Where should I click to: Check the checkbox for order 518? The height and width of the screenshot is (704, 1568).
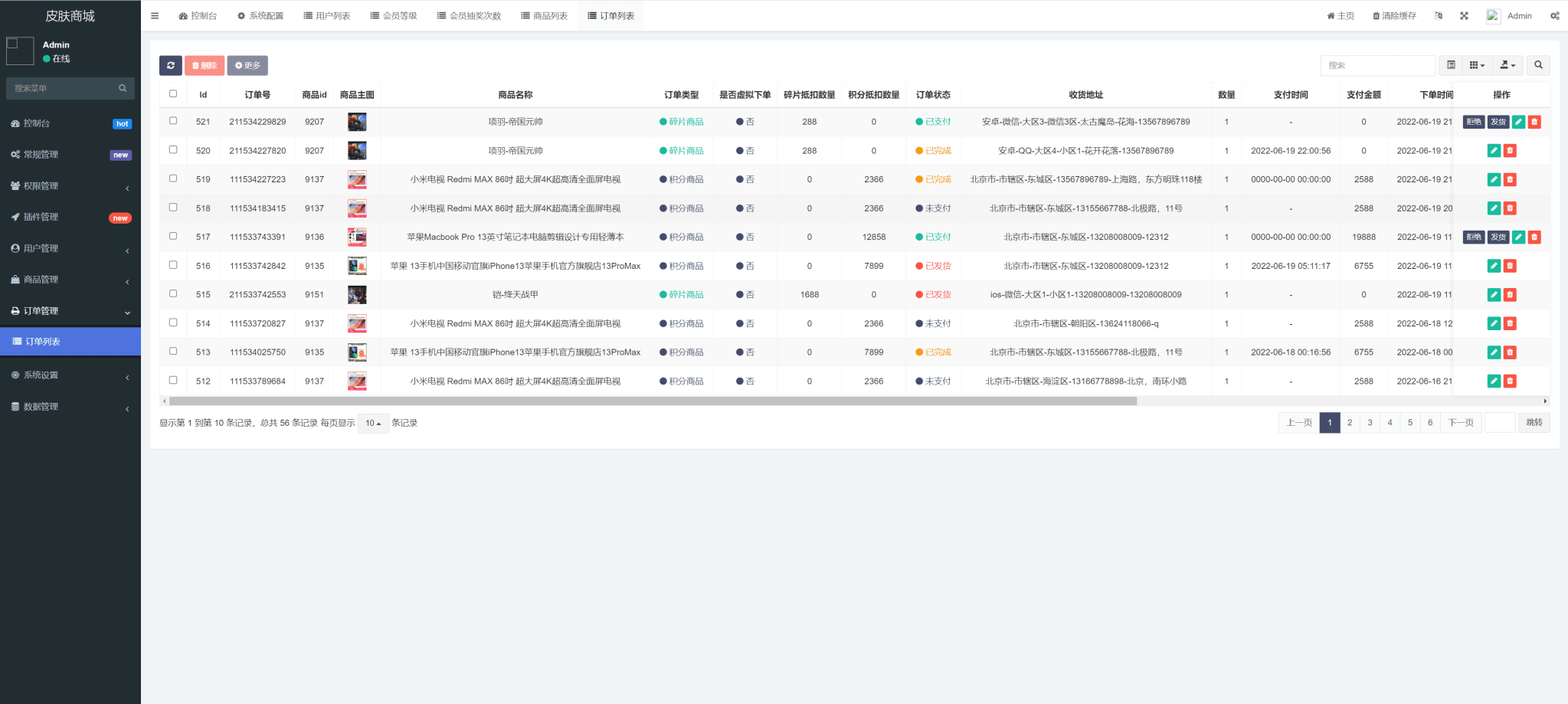(173, 207)
